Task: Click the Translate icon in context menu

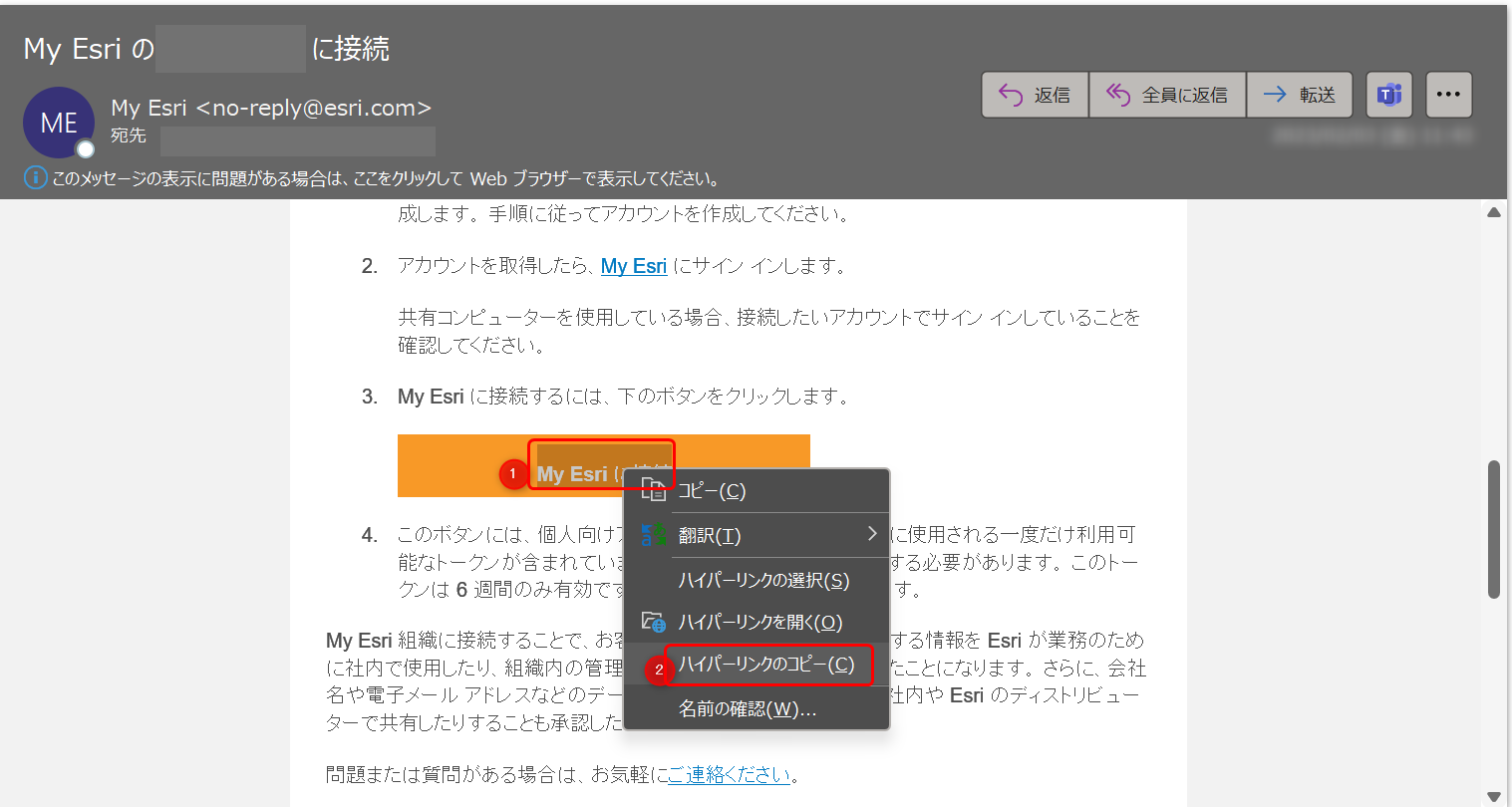Action: [x=653, y=534]
